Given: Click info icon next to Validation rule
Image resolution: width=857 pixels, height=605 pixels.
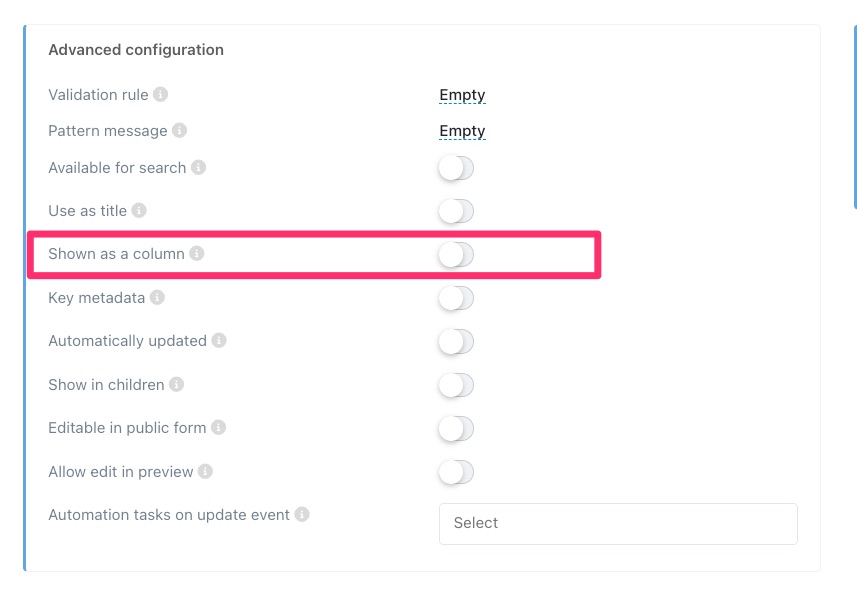Looking at the screenshot, I should pos(161,95).
